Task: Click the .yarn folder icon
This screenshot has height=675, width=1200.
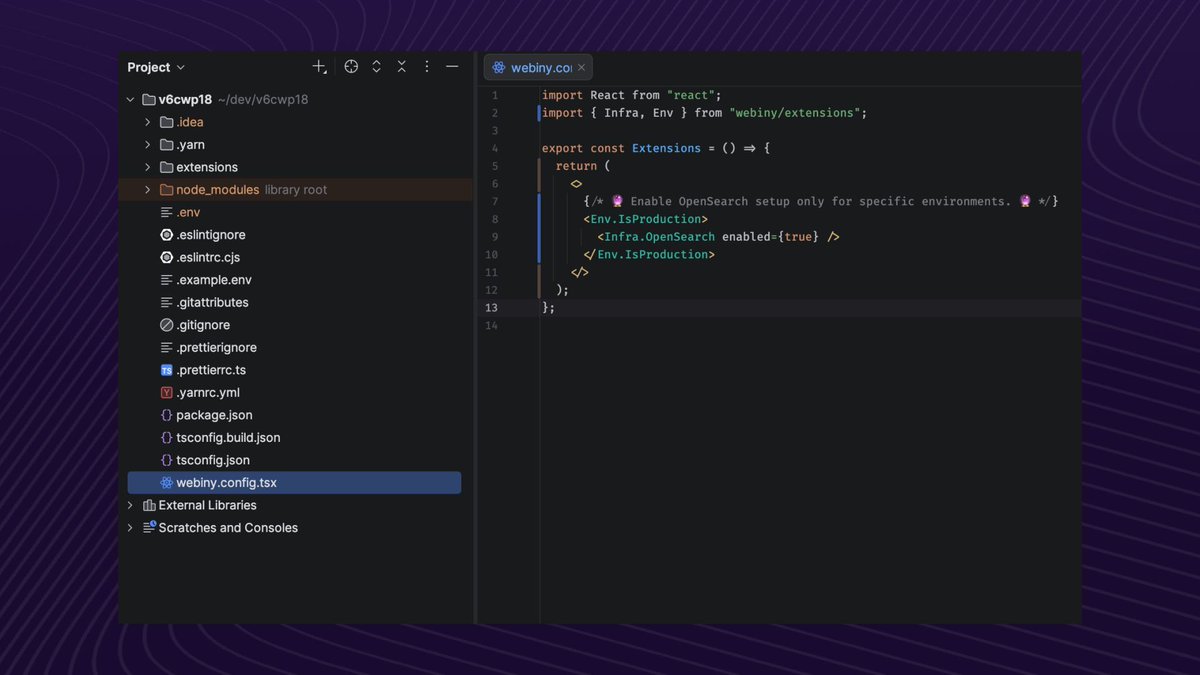Action: 167,145
